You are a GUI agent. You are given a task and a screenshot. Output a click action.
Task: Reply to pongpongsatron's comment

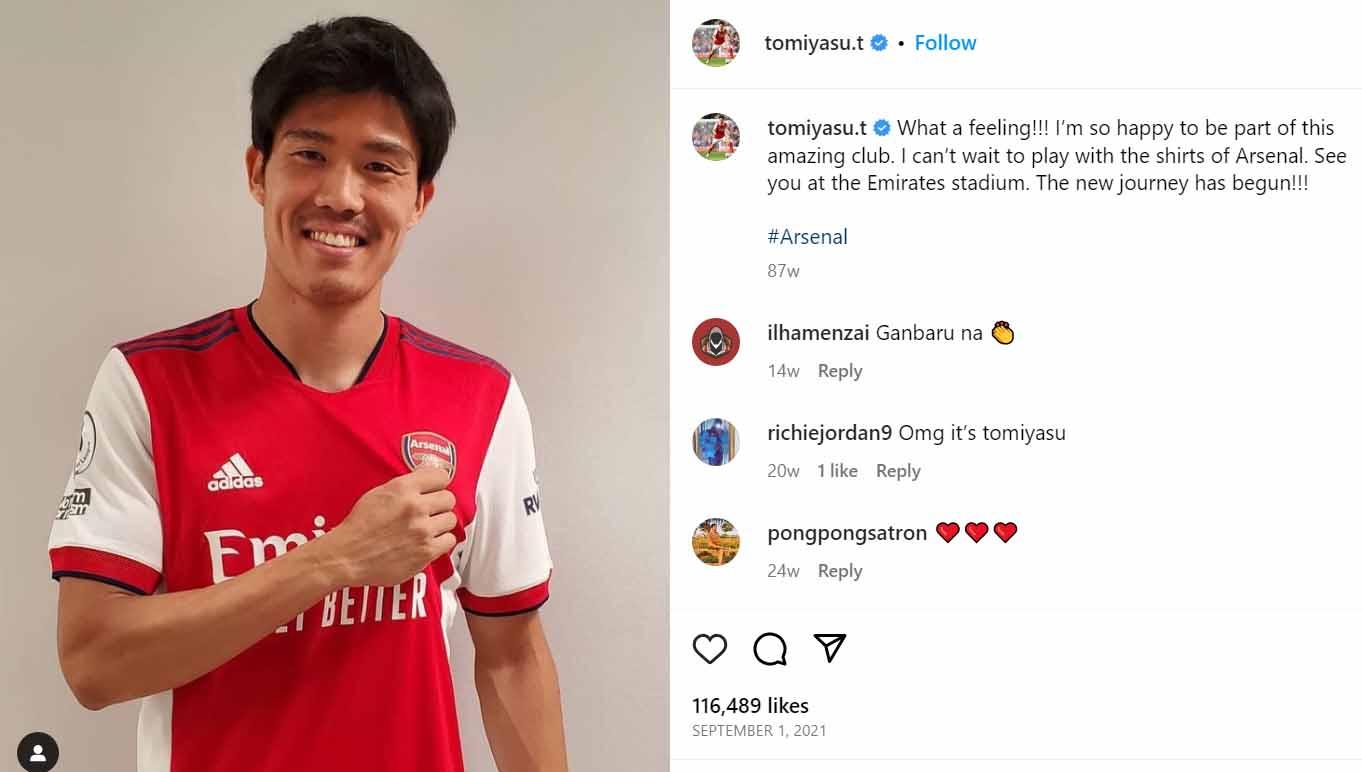[840, 570]
